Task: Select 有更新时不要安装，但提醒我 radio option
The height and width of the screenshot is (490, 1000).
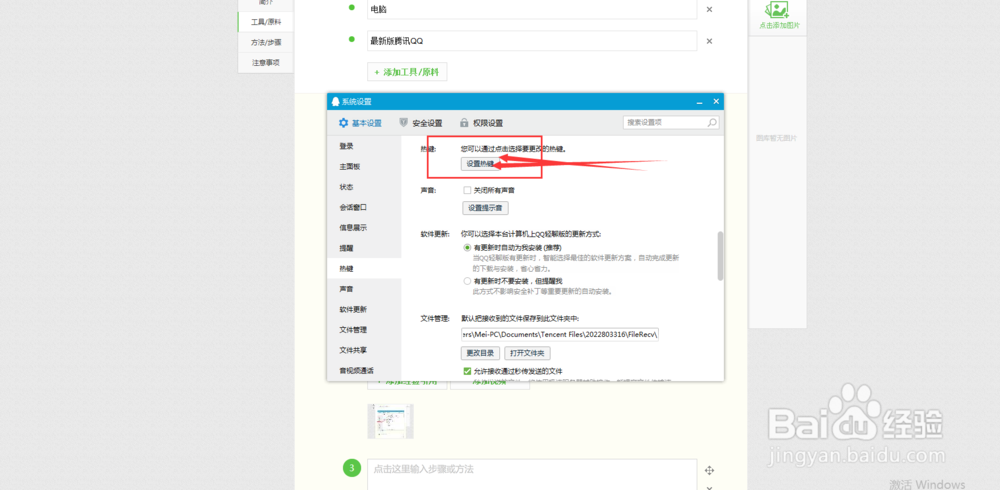Action: click(467, 281)
